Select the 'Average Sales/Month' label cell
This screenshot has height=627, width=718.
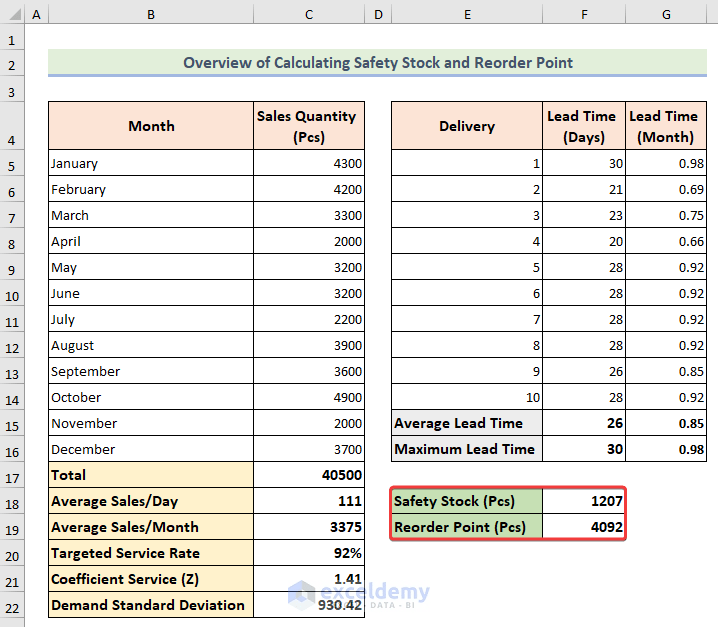(151, 527)
